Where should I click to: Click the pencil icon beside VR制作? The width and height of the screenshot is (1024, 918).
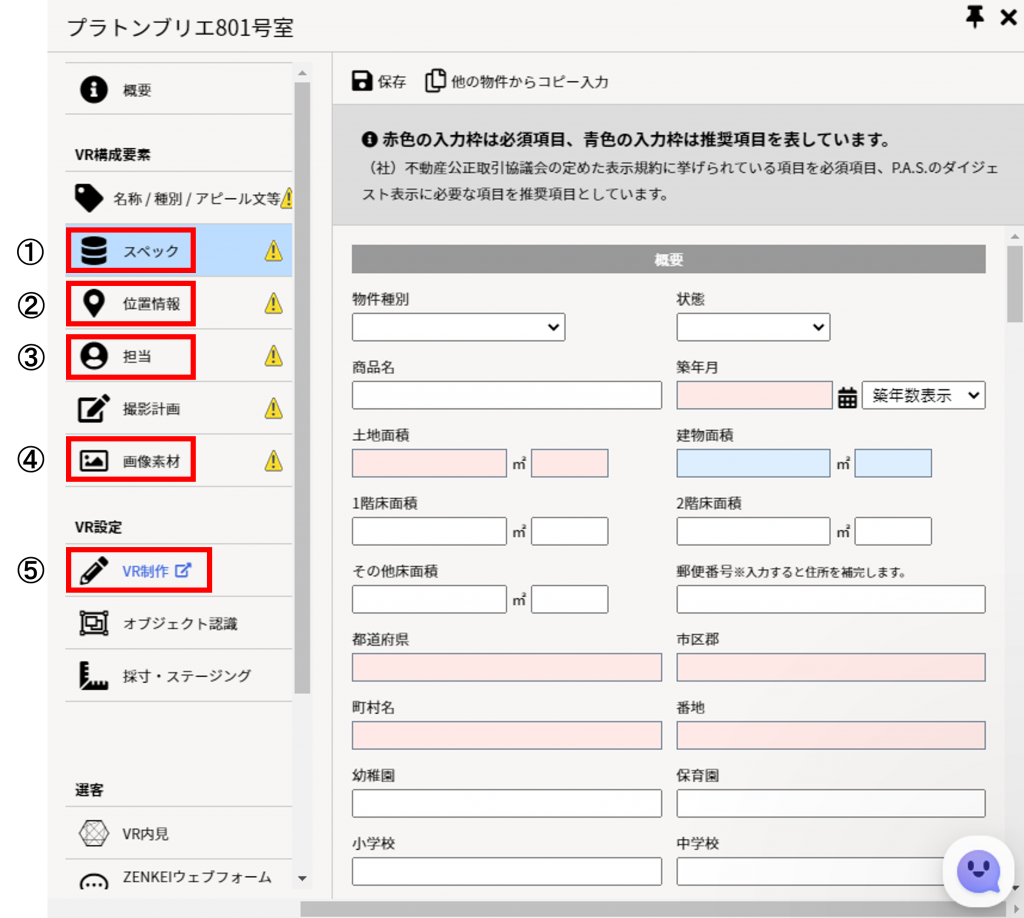pyautogui.click(x=94, y=571)
